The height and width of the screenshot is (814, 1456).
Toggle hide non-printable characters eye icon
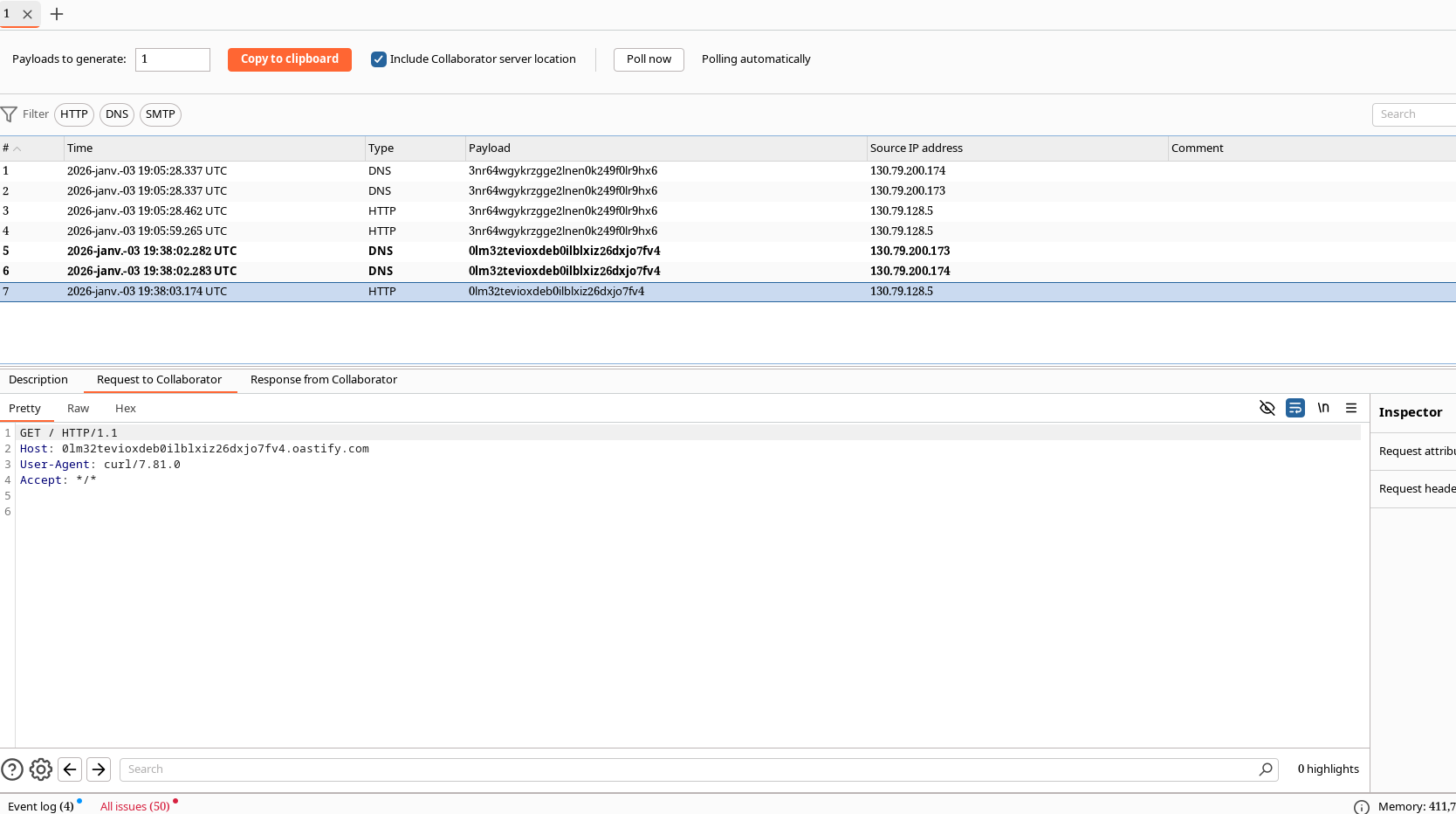click(x=1267, y=408)
